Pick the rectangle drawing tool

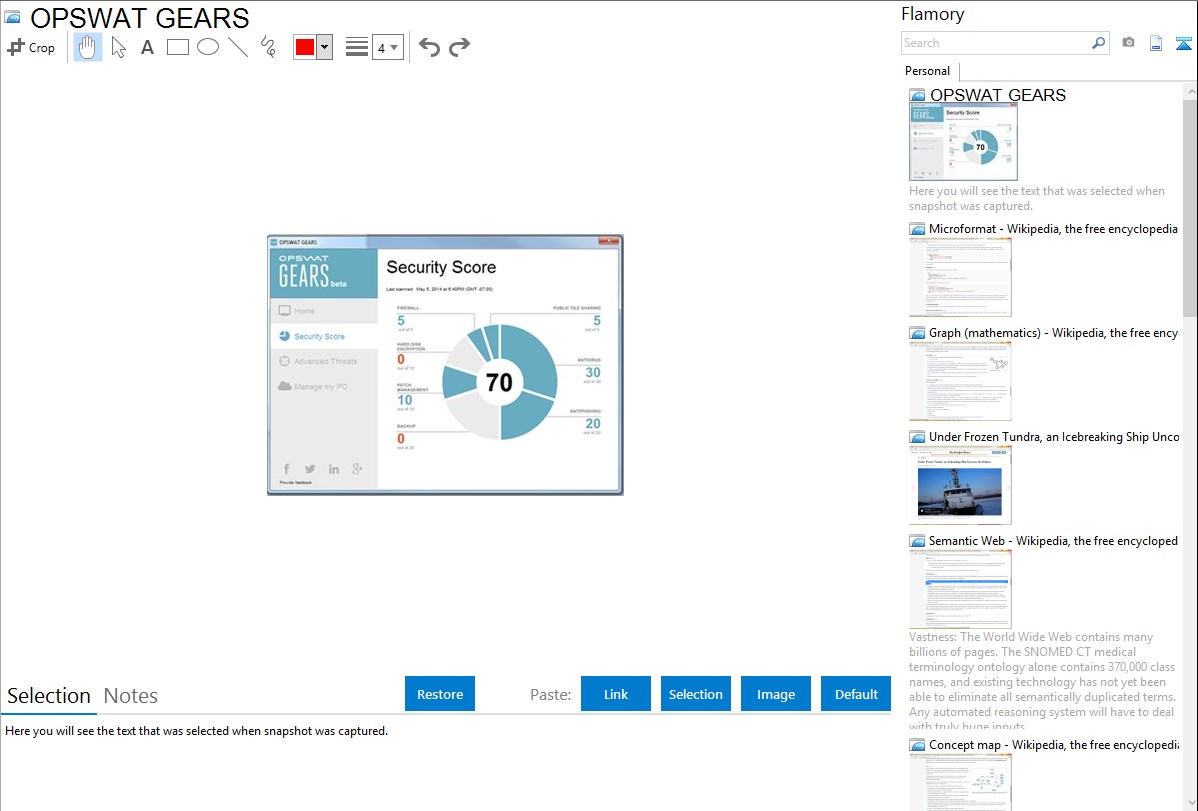pos(177,47)
